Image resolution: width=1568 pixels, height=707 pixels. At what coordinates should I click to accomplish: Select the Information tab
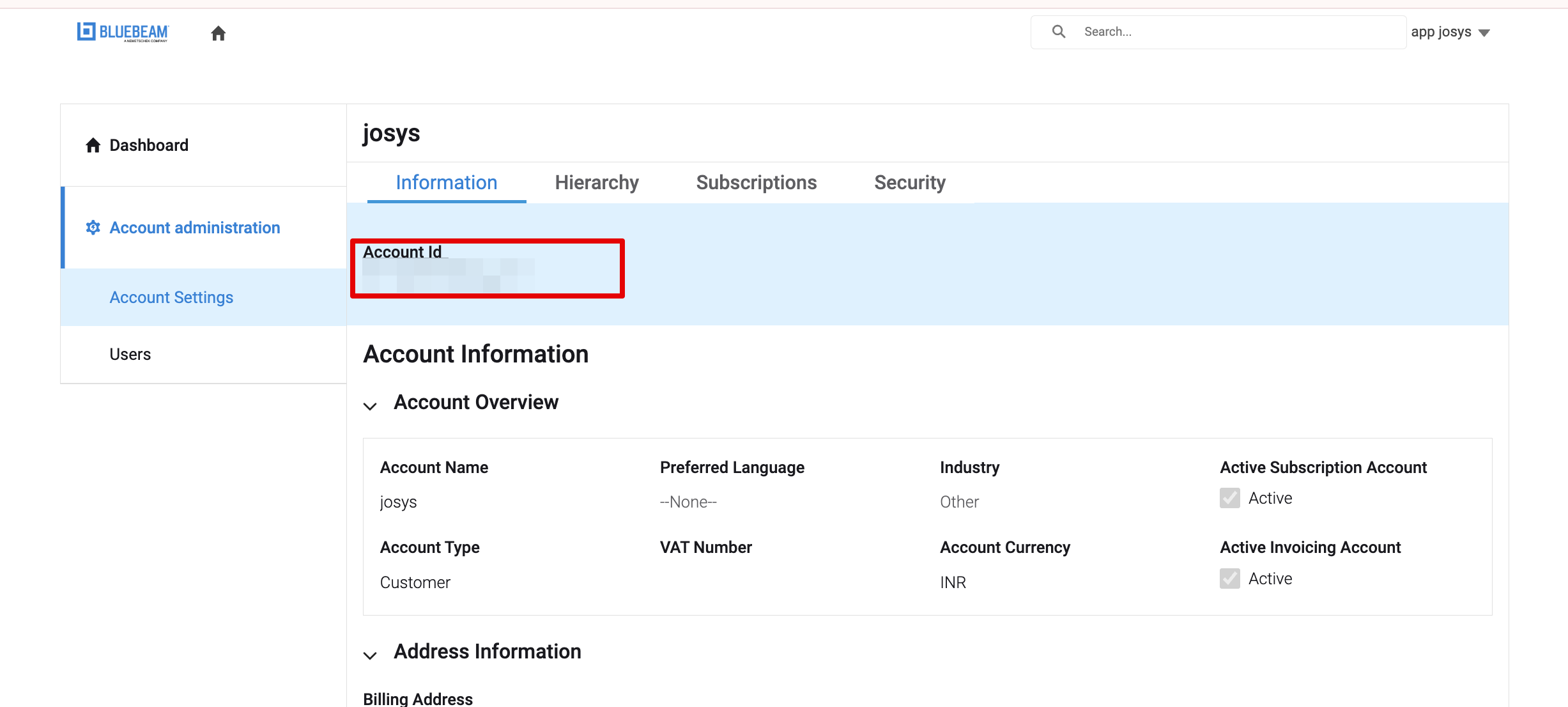pyautogui.click(x=446, y=183)
